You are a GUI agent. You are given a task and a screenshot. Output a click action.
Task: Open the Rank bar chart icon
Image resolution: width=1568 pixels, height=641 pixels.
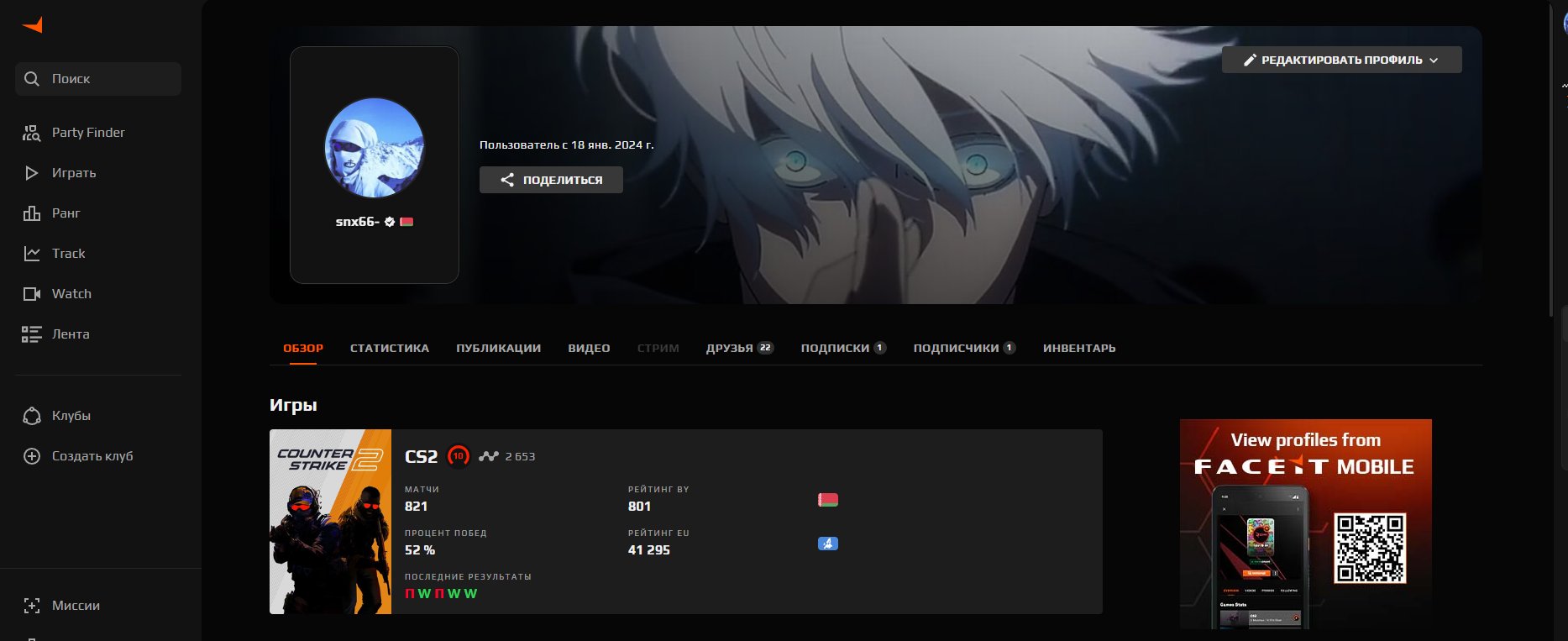tap(31, 213)
